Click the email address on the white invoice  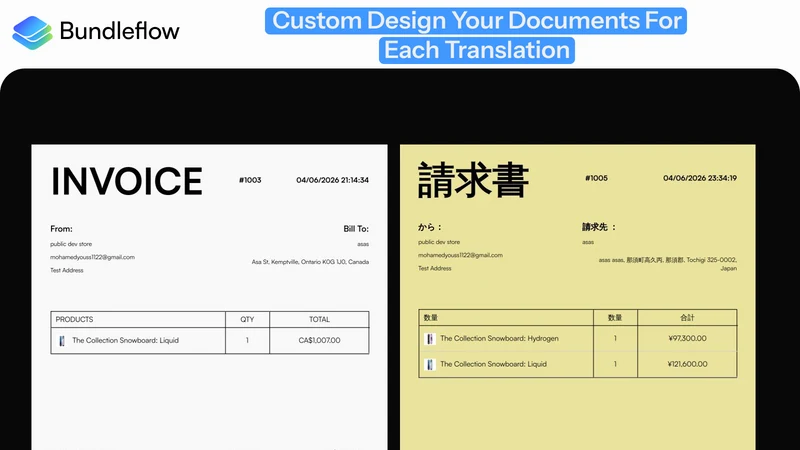pyautogui.click(x=92, y=257)
